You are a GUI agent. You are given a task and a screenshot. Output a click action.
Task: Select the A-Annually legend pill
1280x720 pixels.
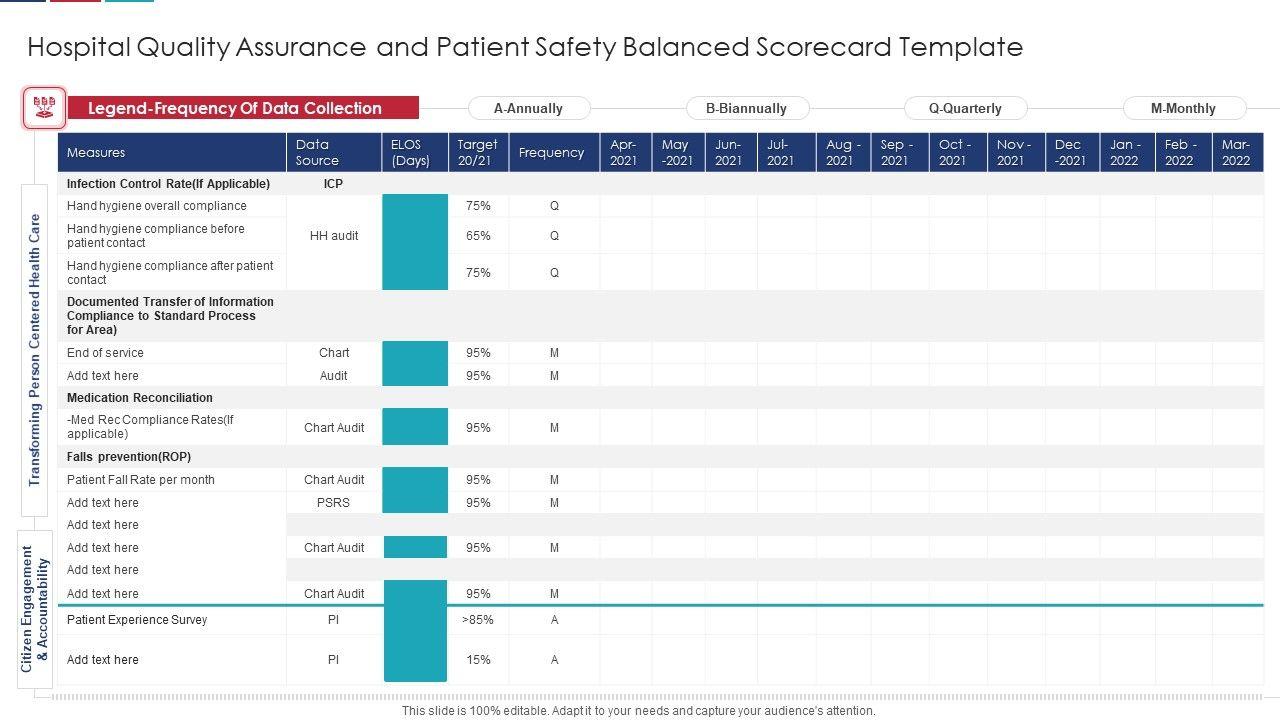click(x=529, y=108)
